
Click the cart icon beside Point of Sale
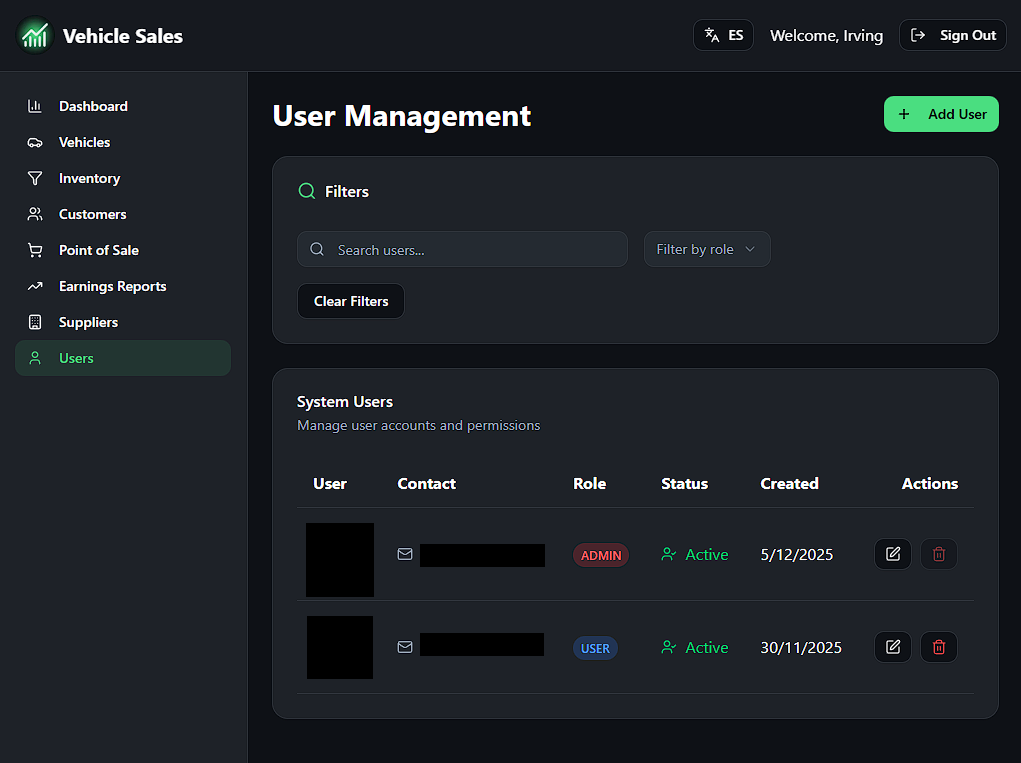[x=35, y=251]
